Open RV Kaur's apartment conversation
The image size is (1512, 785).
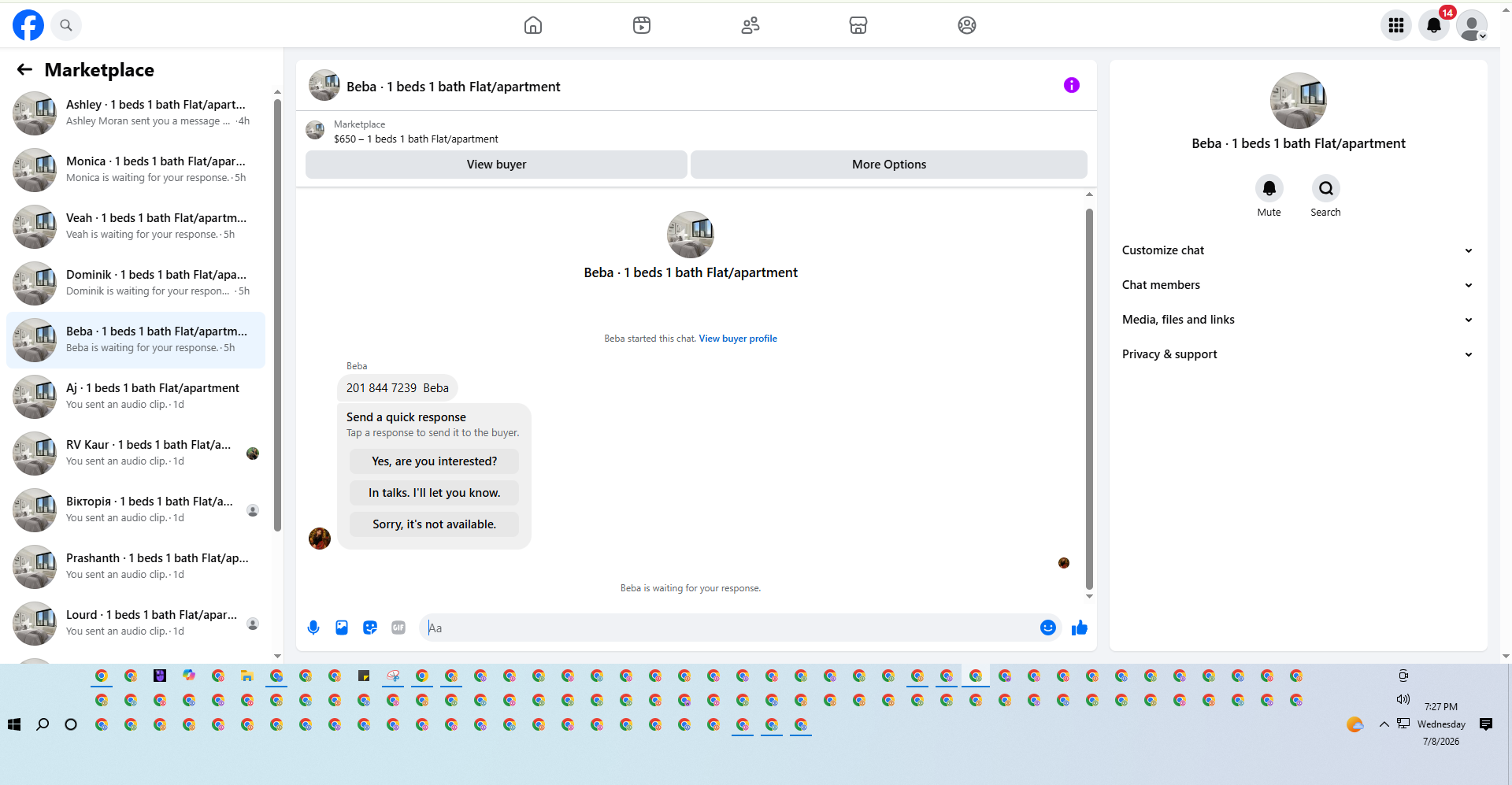[135, 454]
